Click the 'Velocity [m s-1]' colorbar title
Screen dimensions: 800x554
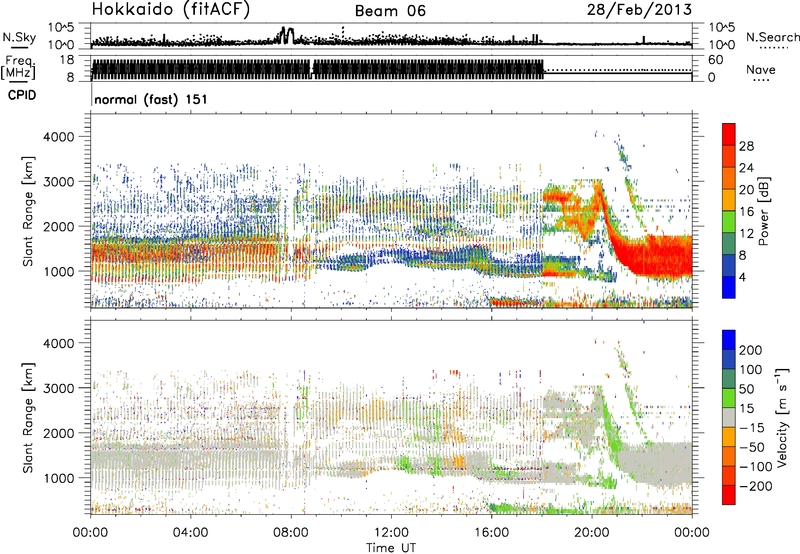point(782,417)
